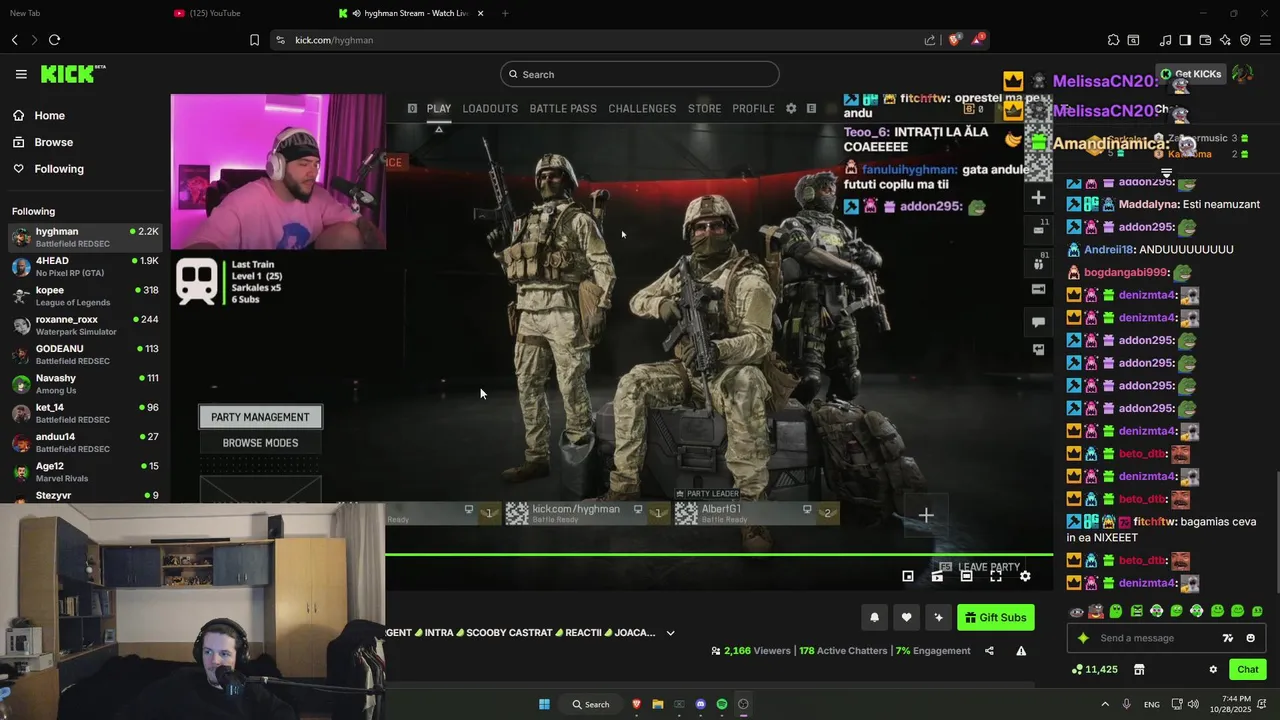
Task: Toggle the browser sidebar panel icon
Action: (x=1185, y=40)
